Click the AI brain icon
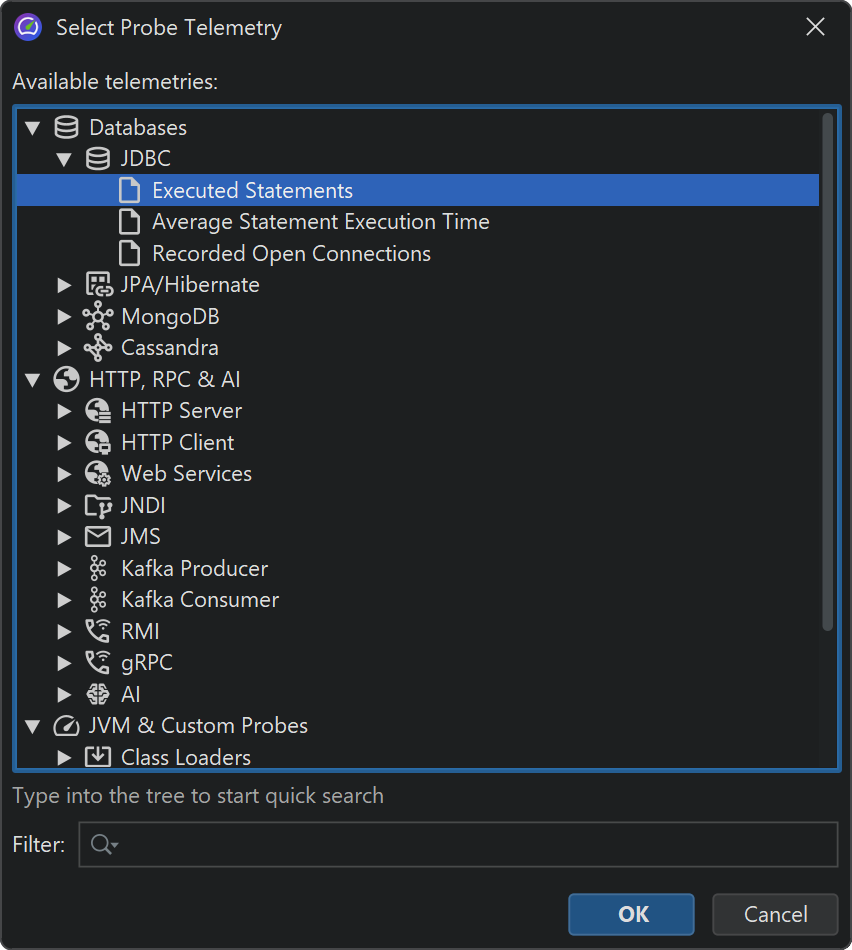The image size is (852, 950). pos(98,694)
